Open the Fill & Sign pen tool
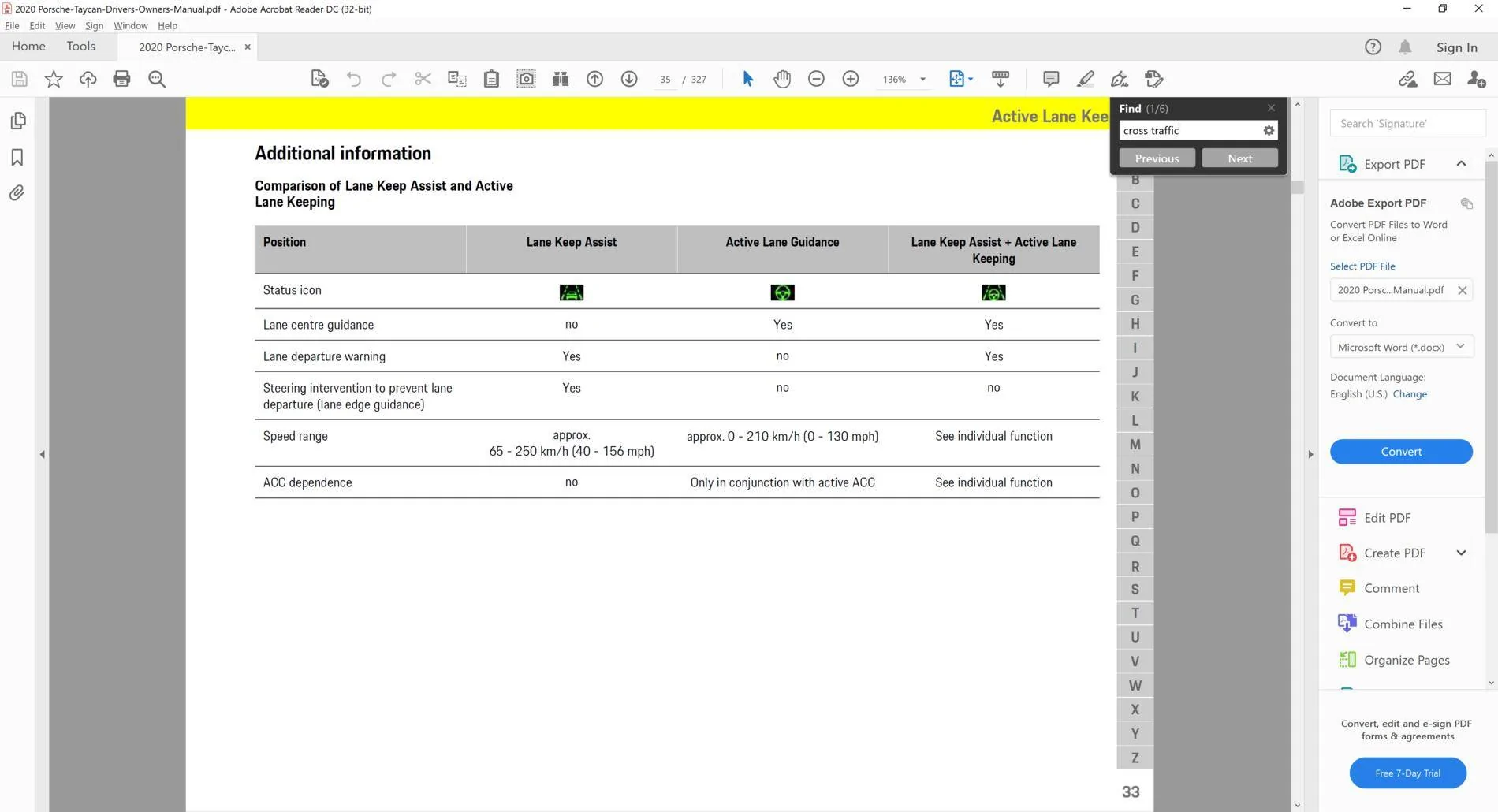Viewport: 1498px width, 812px height. (x=1120, y=79)
